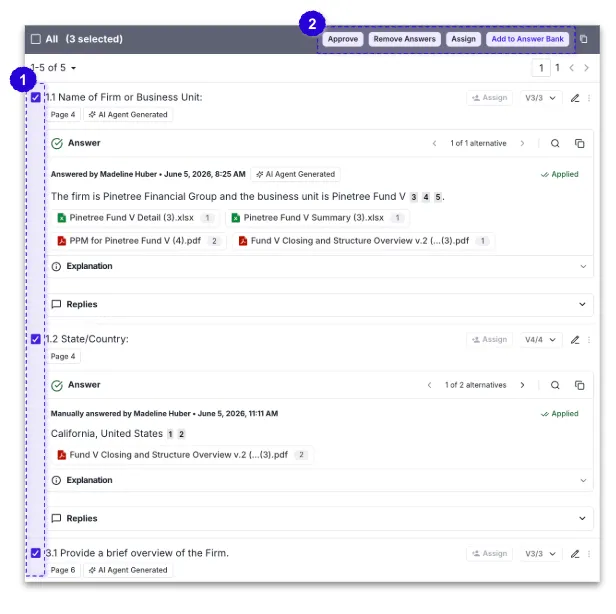Open Pinetree Fund V Summary (3).xlsx source
This screenshot has width=616, height=614.
point(317,218)
